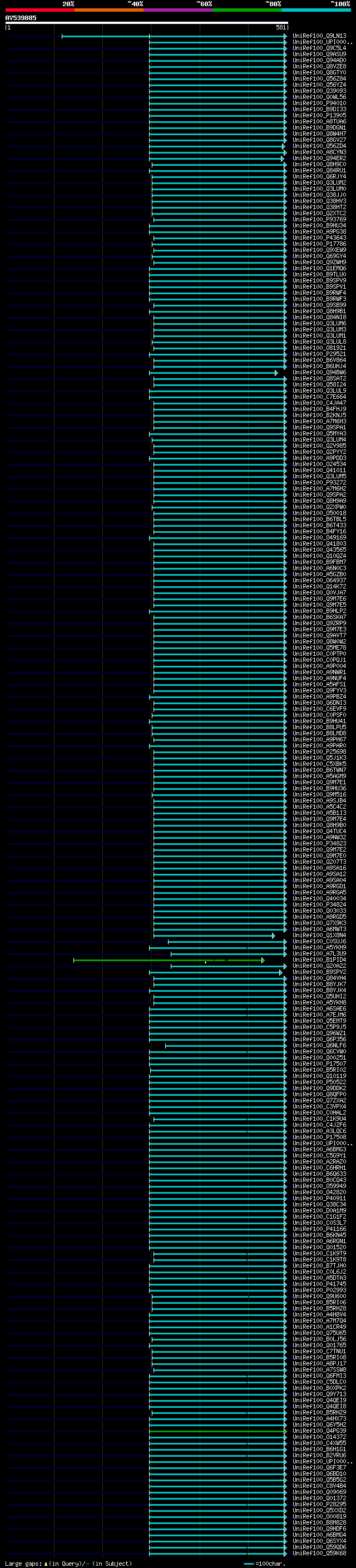Select hit label UniRef100_A6BMG4
This screenshot has width=356, height=1568.
click(x=319, y=1535)
